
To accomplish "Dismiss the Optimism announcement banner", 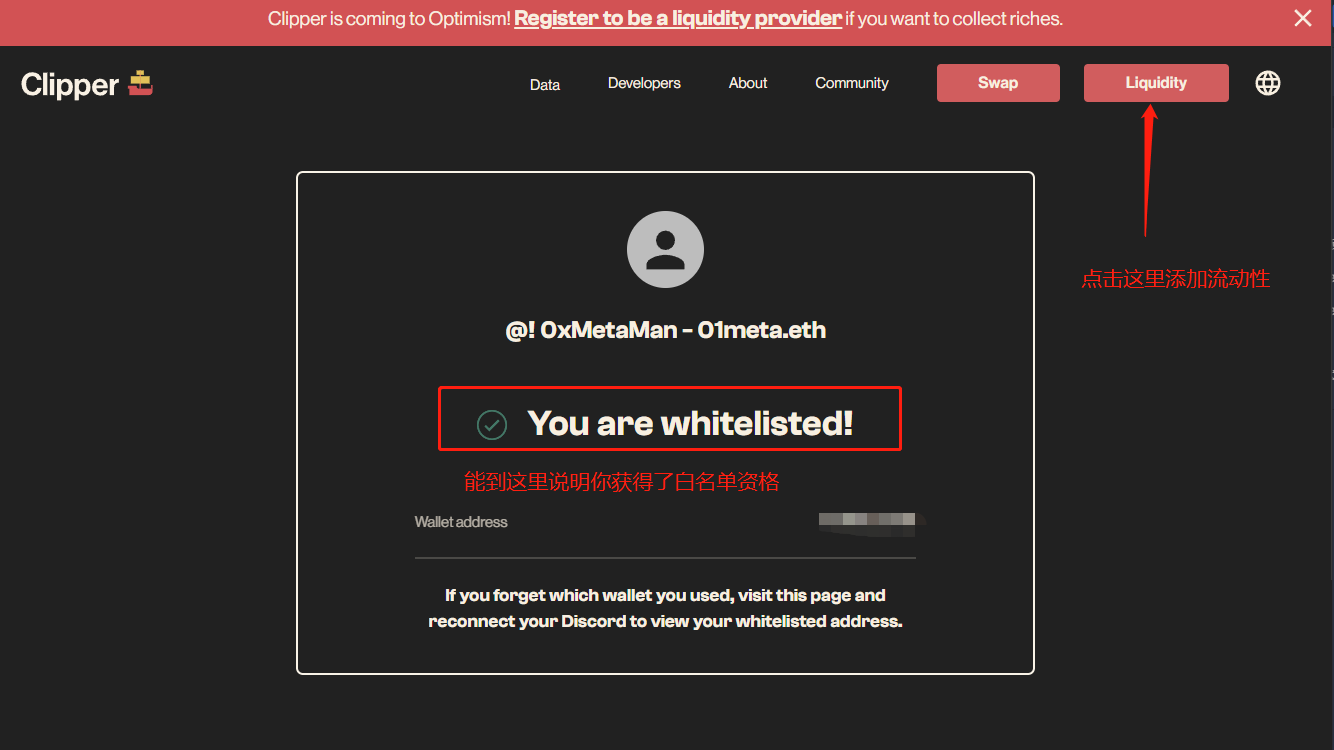I will pos(1302,18).
